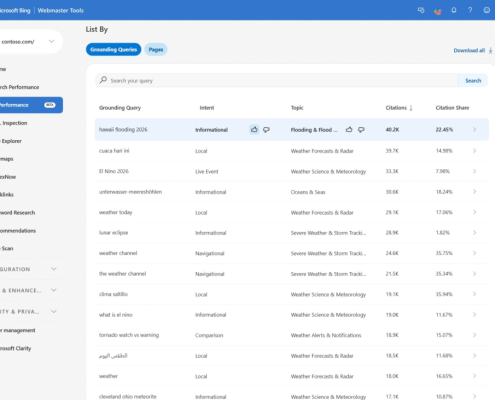Sort by Citations column arrow
Image resolution: width=495 pixels, height=400 pixels.
point(411,108)
